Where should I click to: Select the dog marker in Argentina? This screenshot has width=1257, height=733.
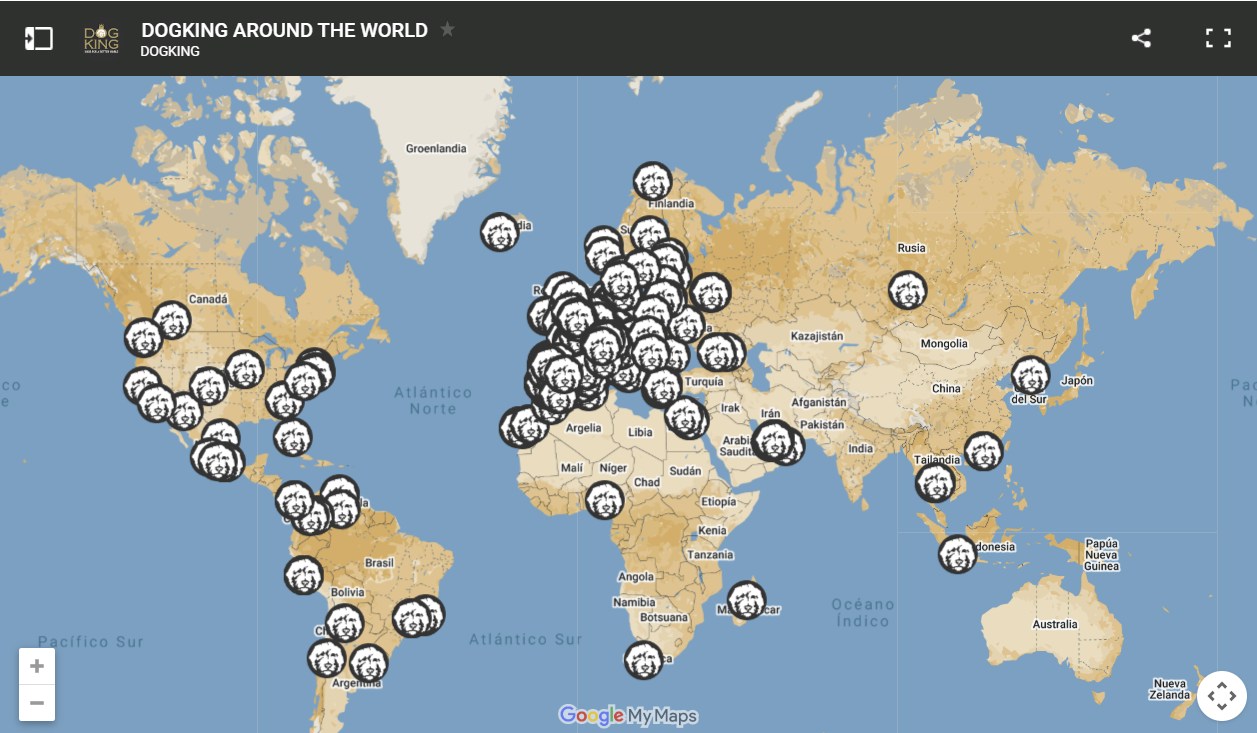368,664
